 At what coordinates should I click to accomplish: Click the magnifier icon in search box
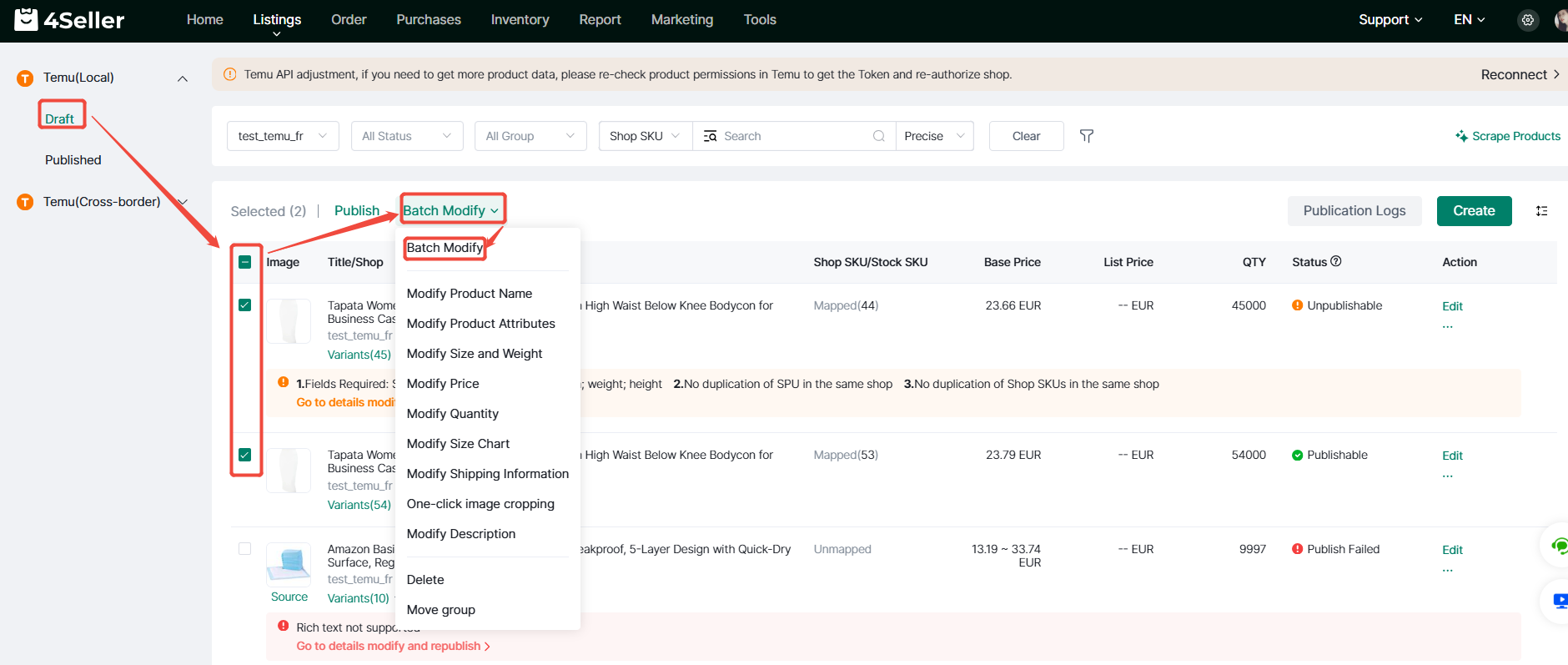[878, 136]
